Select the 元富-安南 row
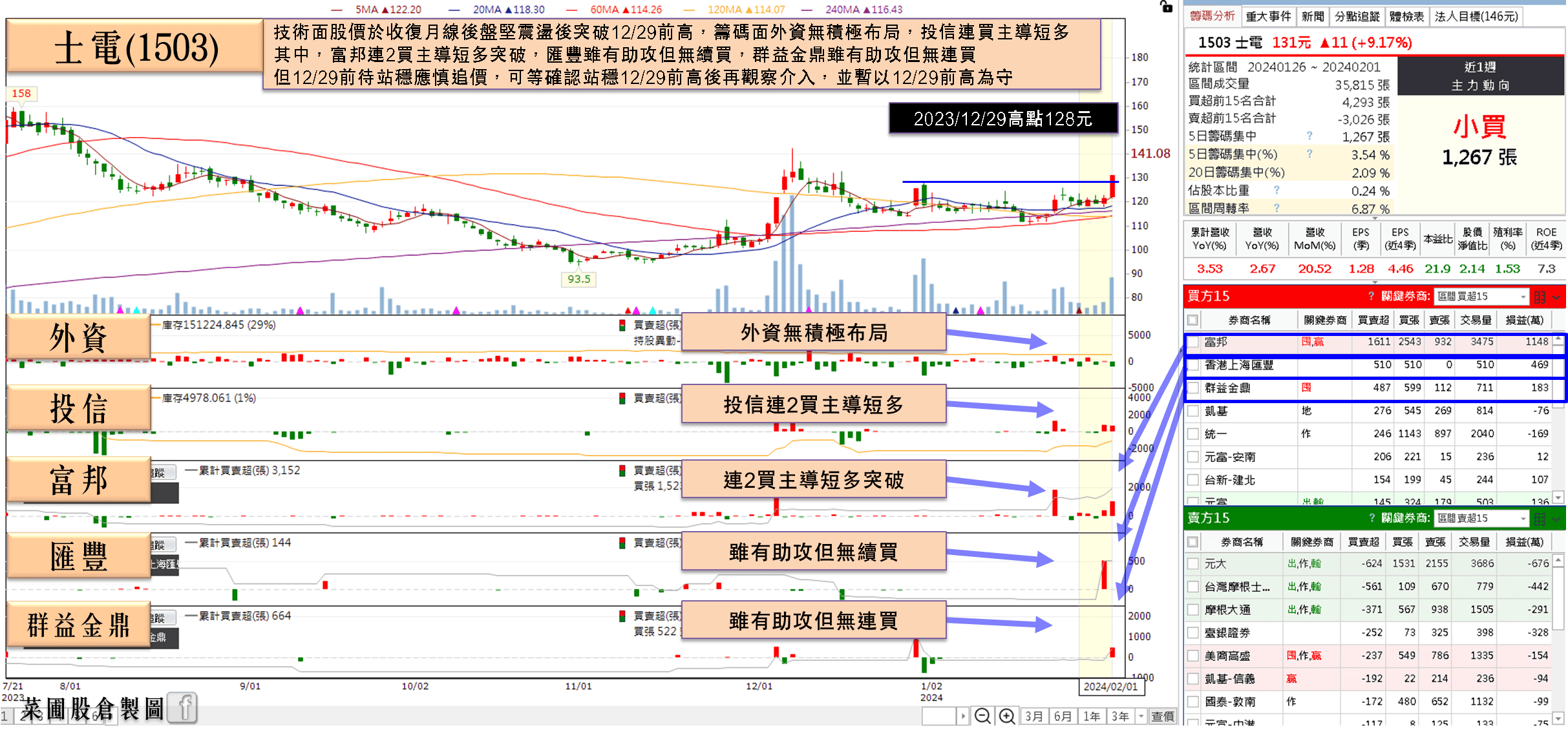This screenshot has width=1568, height=743. [x=1369, y=457]
